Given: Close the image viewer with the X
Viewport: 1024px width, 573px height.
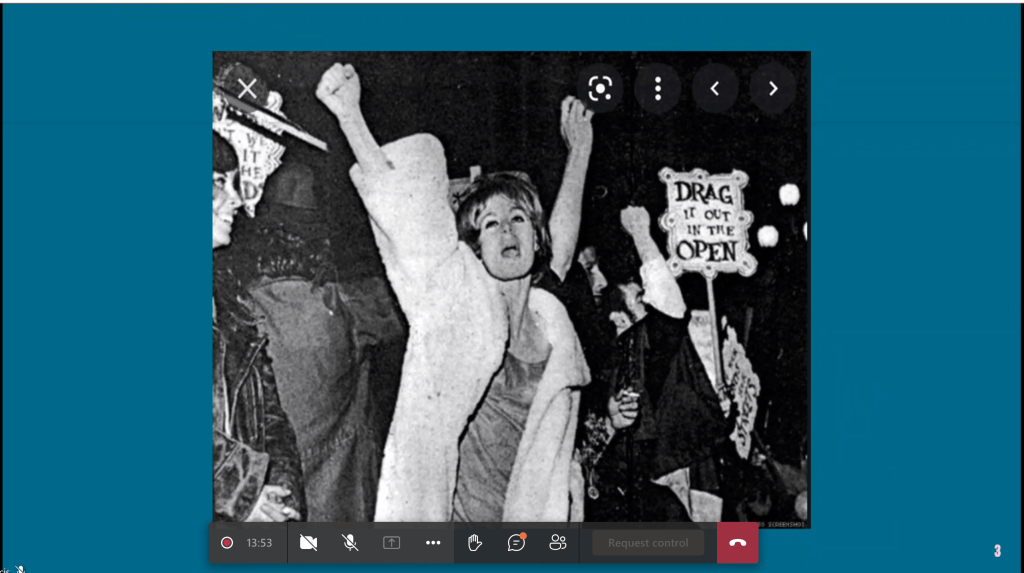Looking at the screenshot, I should coord(247,89).
